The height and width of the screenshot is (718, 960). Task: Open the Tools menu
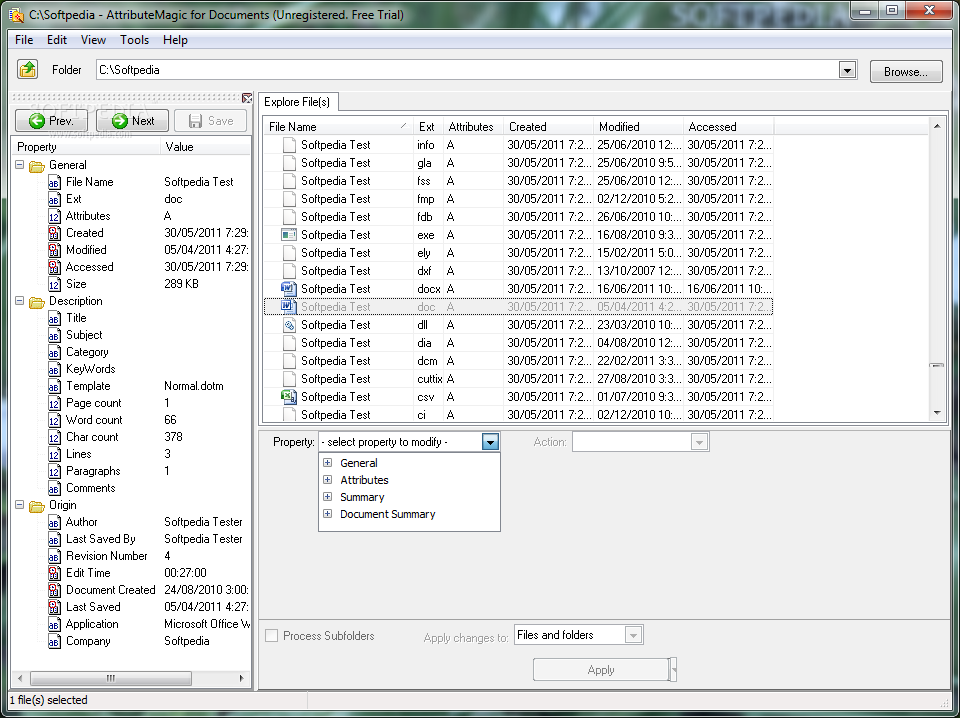point(134,40)
